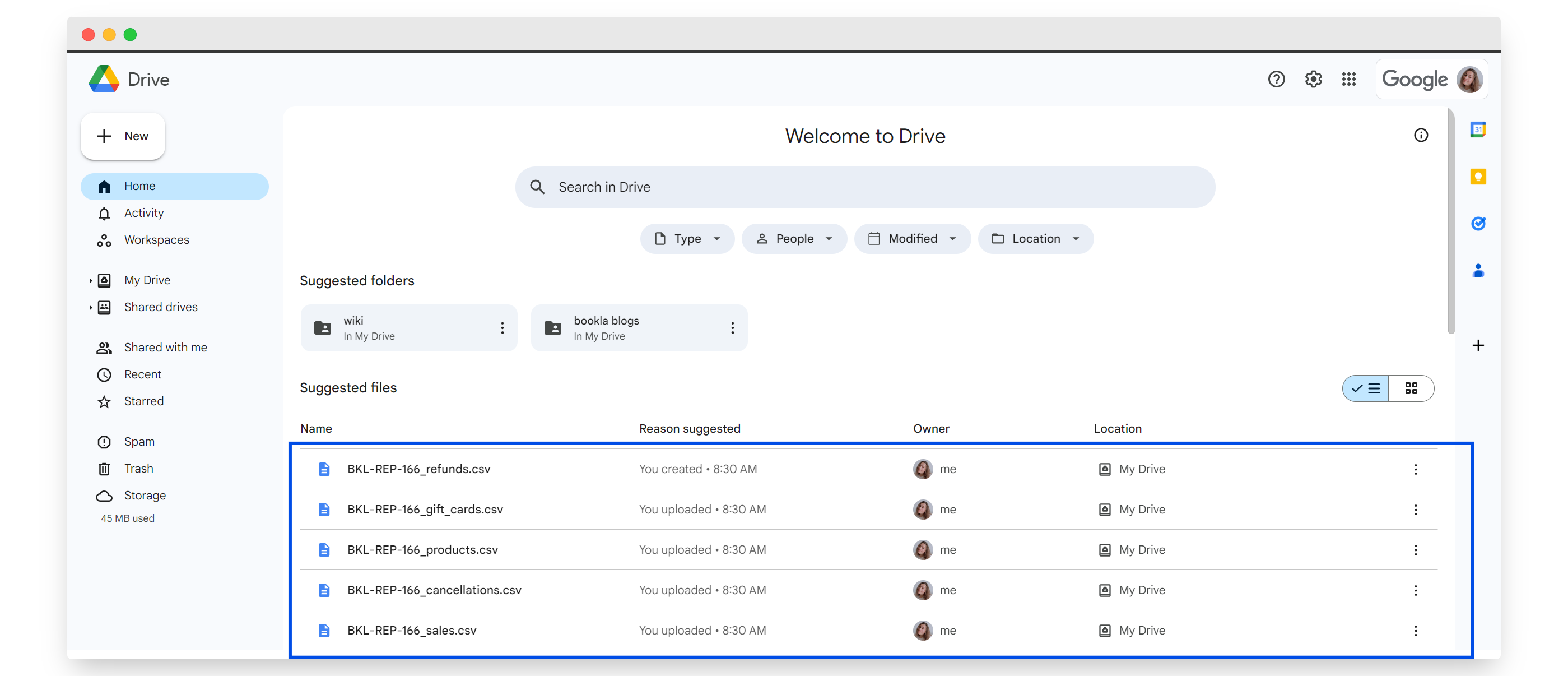Open the Type filter dropdown
Viewport: 1568px width, 676px height.
pyautogui.click(x=687, y=239)
